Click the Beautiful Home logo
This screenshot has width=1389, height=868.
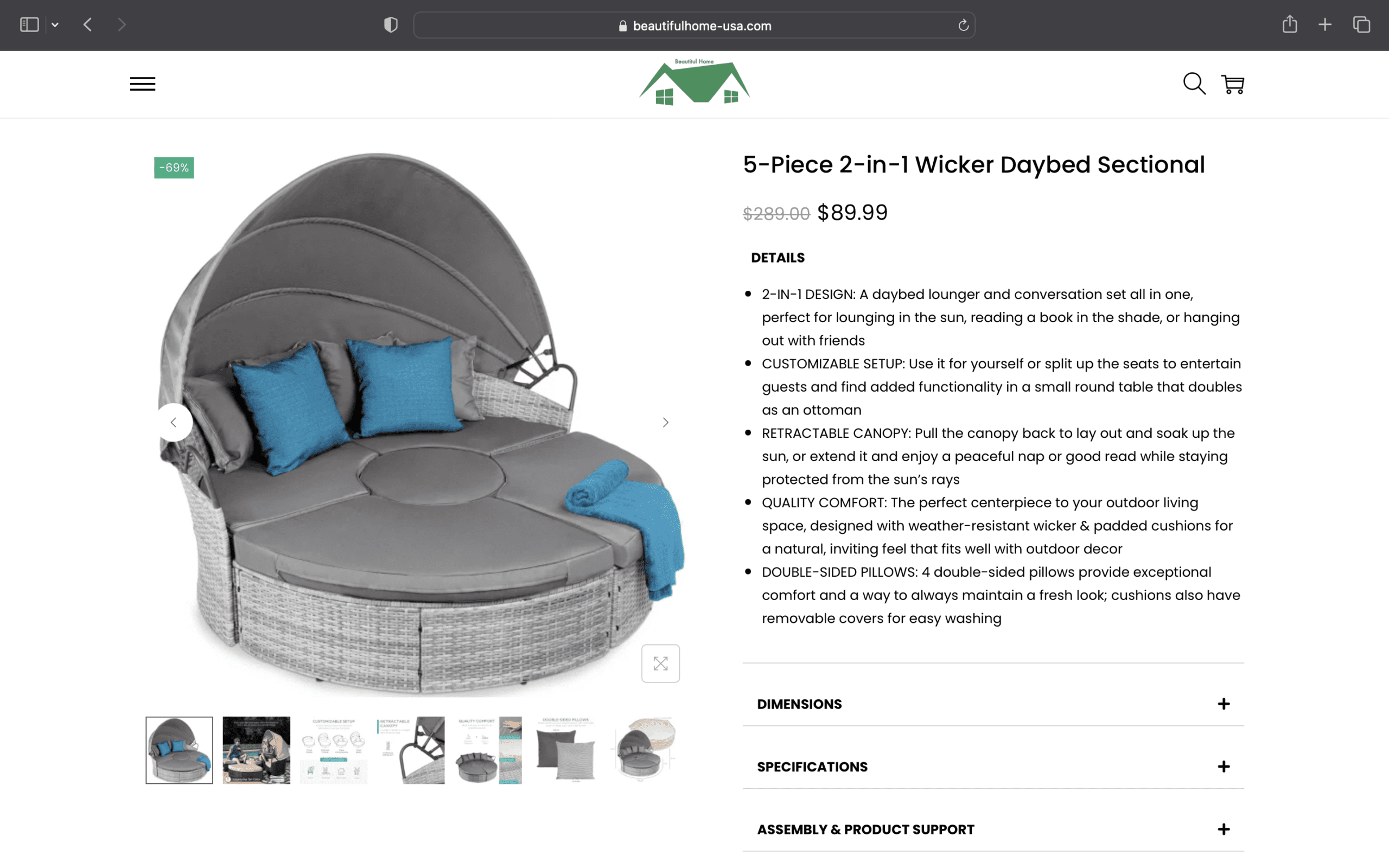click(x=694, y=82)
